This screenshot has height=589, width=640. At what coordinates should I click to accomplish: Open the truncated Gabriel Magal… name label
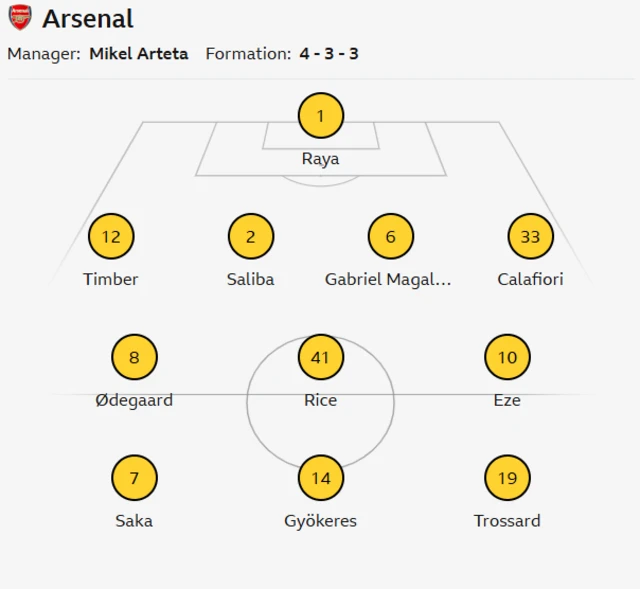click(388, 280)
